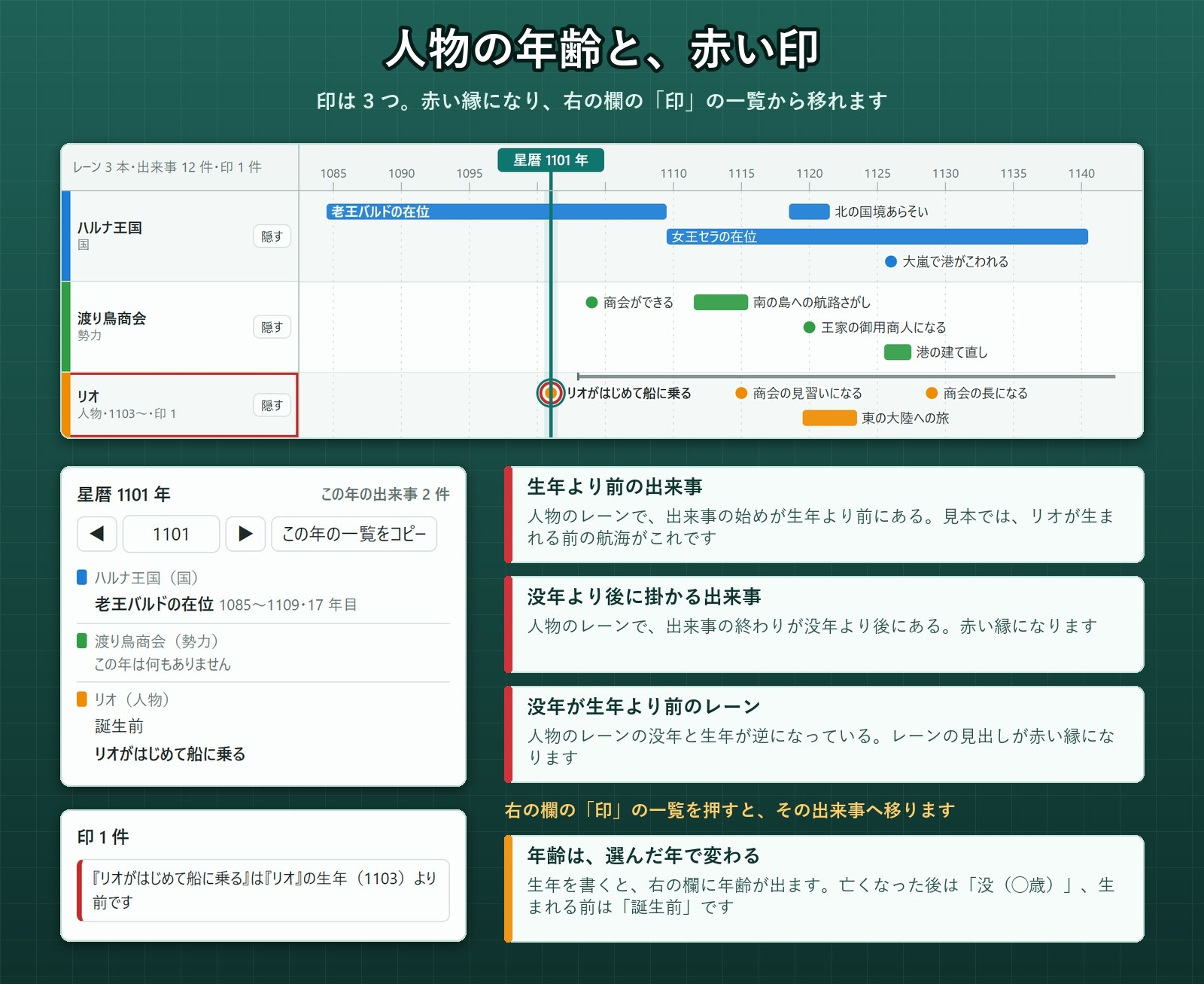This screenshot has width=1204, height=984.
Task: Click the orange リオ（人物） swatch in year panel
Action: [82, 699]
